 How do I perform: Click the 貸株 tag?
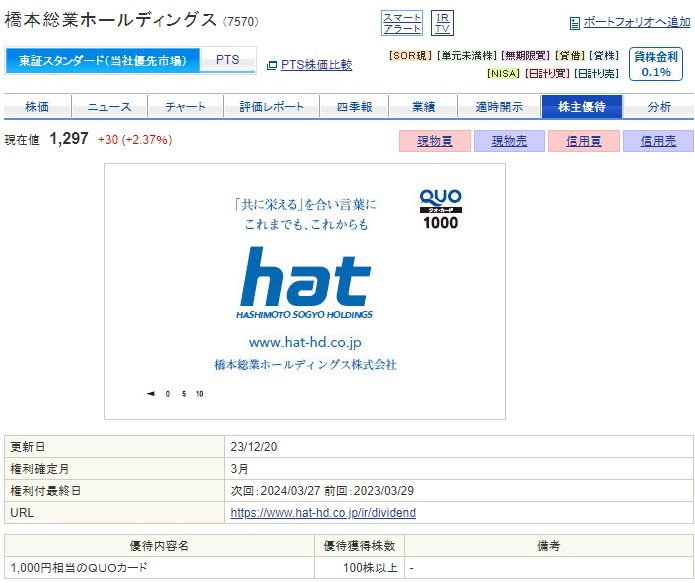[x=604, y=55]
